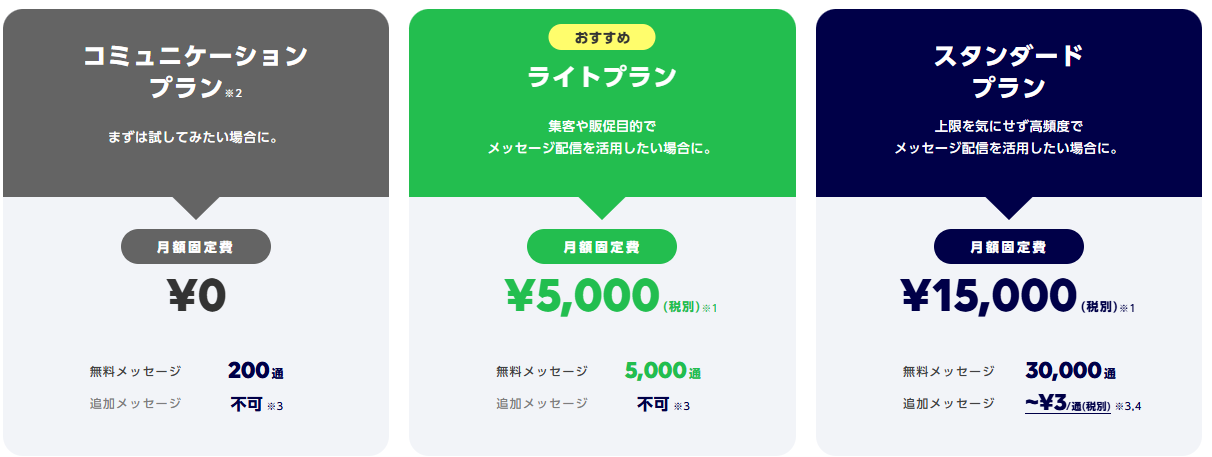
Task: Click the green 月額固定費 pill label
Action: pyautogui.click(x=602, y=247)
